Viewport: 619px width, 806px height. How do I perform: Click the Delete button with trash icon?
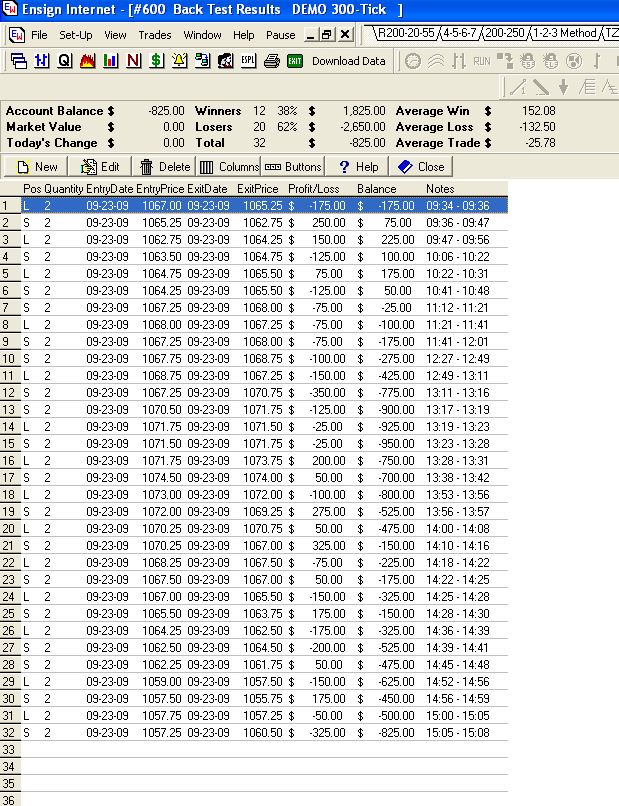coord(165,167)
